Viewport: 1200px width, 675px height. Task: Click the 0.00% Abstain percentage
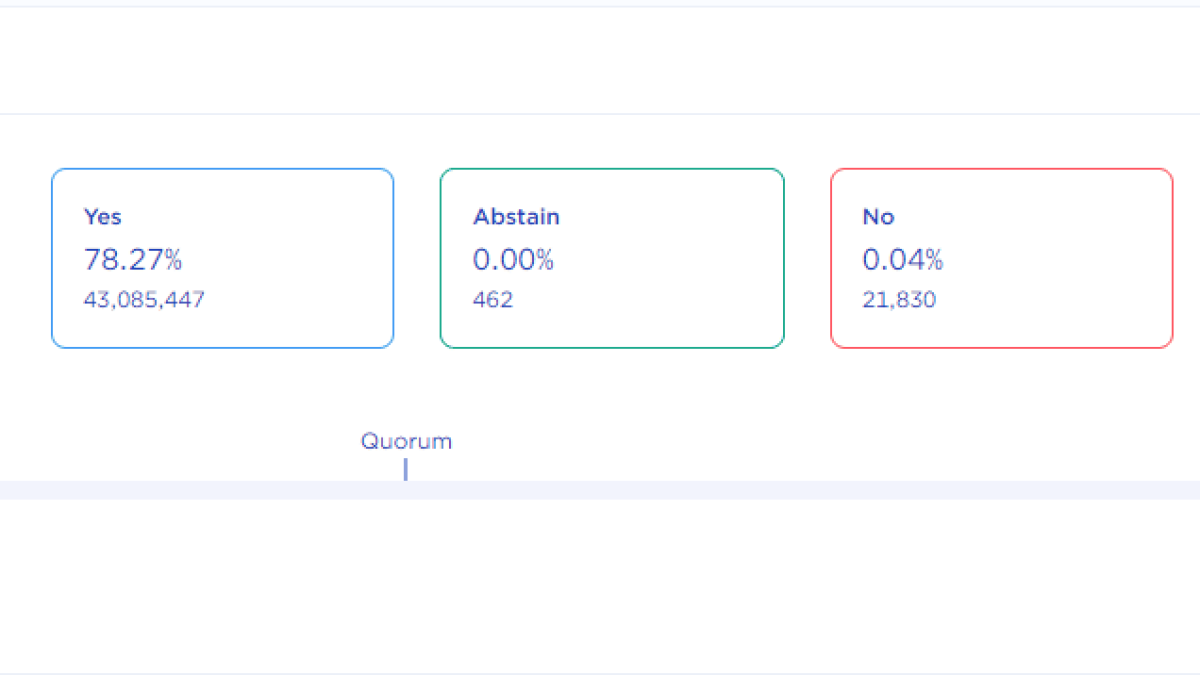click(513, 260)
